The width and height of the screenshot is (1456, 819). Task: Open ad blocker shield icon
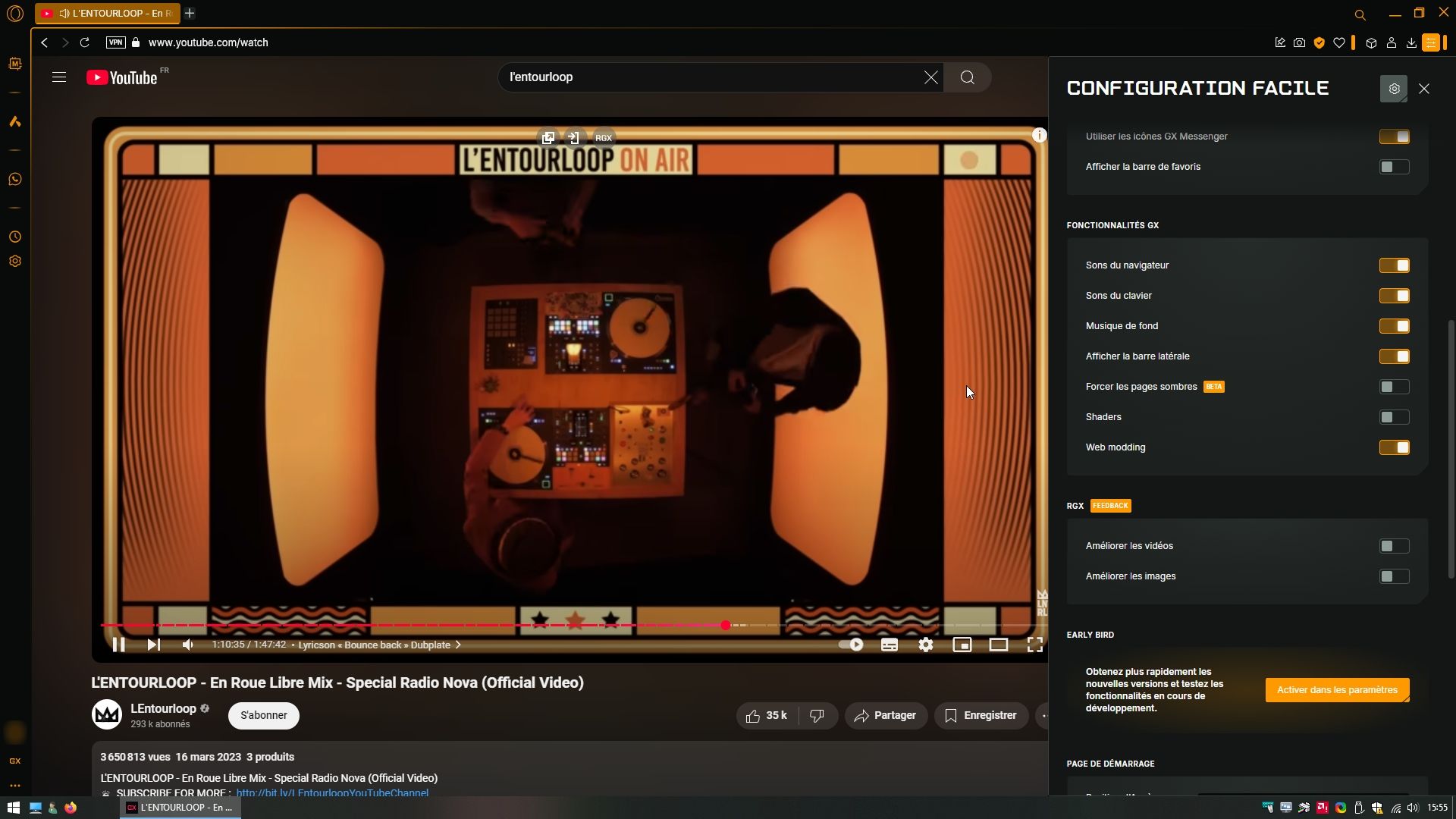coord(1319,42)
